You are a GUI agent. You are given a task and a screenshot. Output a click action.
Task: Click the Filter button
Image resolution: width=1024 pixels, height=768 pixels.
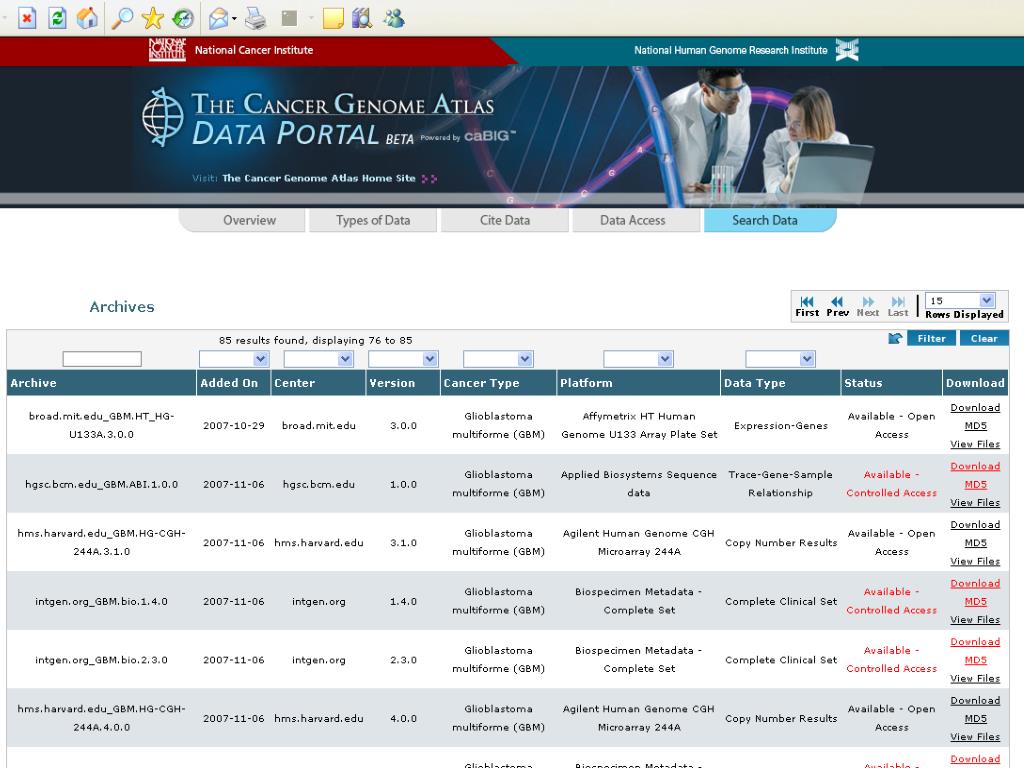coord(931,338)
